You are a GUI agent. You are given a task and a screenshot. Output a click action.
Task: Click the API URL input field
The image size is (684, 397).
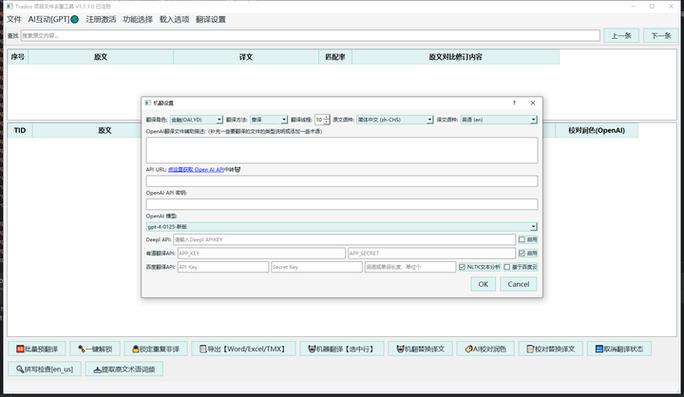[x=342, y=181]
